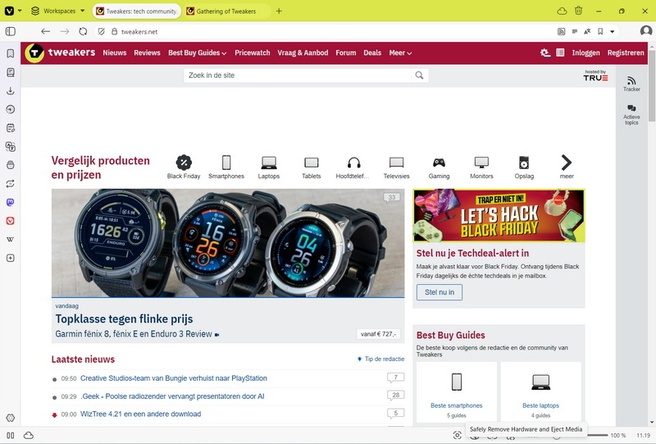The image size is (656, 444).
Task: Open the Notes panel in sidebar
Action: coord(10,128)
